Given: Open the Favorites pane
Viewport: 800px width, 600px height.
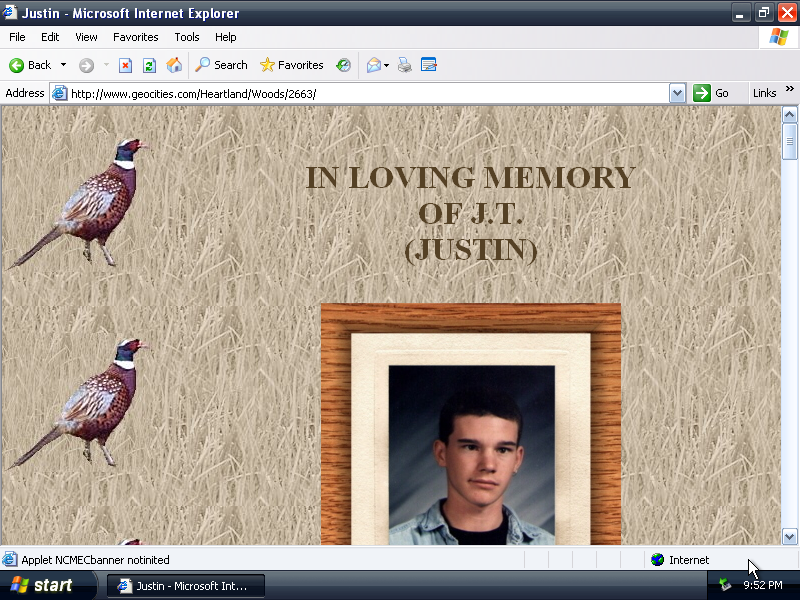Looking at the screenshot, I should pos(291,65).
